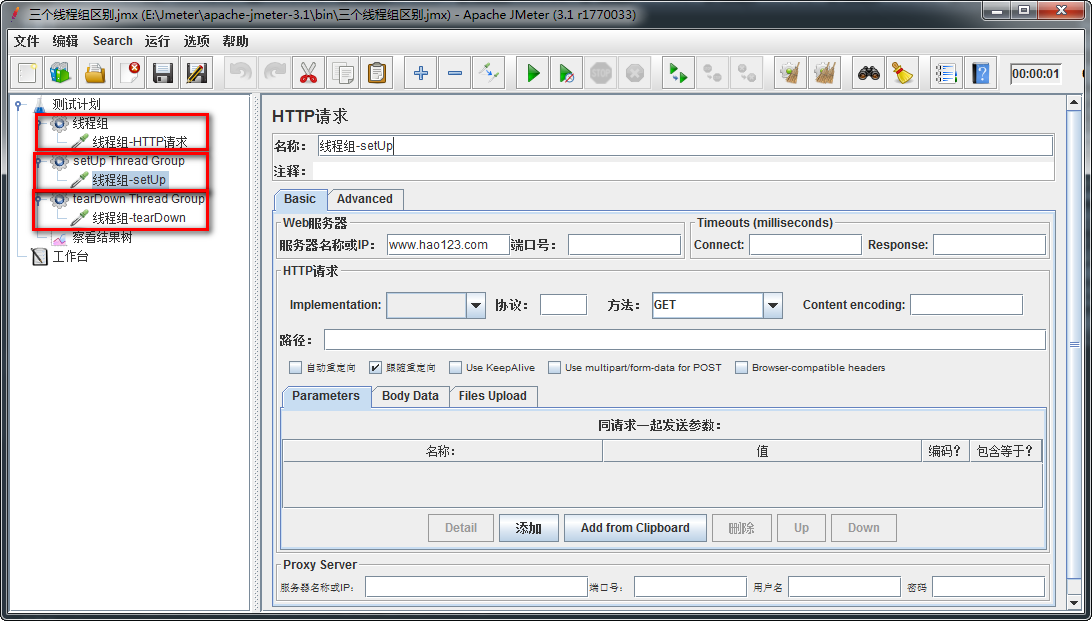The width and height of the screenshot is (1092, 621).
Task: Click the green Start test button
Action: [x=533, y=73]
